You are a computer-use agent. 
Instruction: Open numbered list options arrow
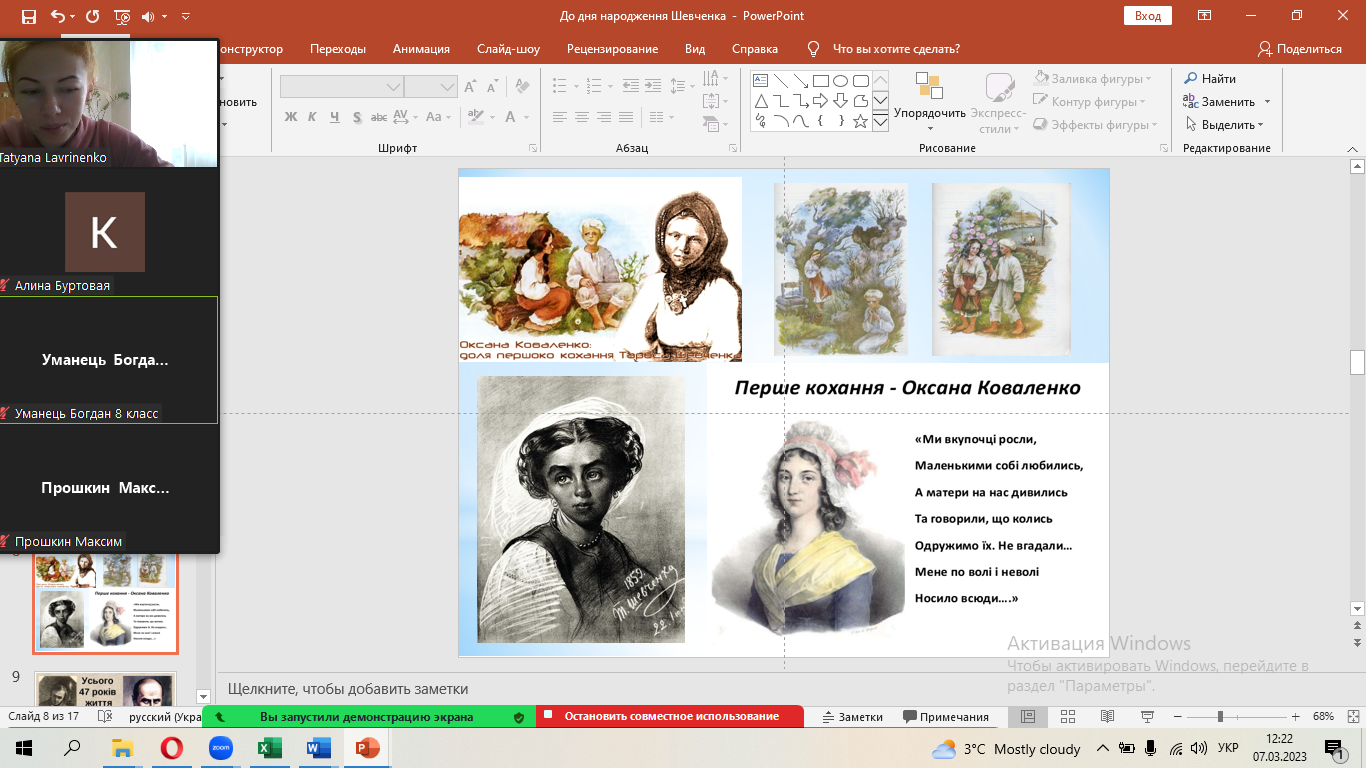coord(608,87)
